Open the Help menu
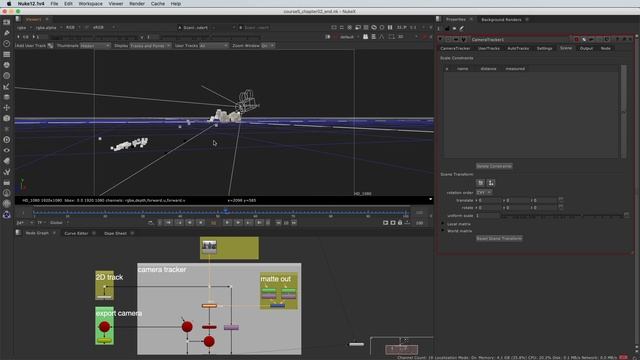 [176, 4]
